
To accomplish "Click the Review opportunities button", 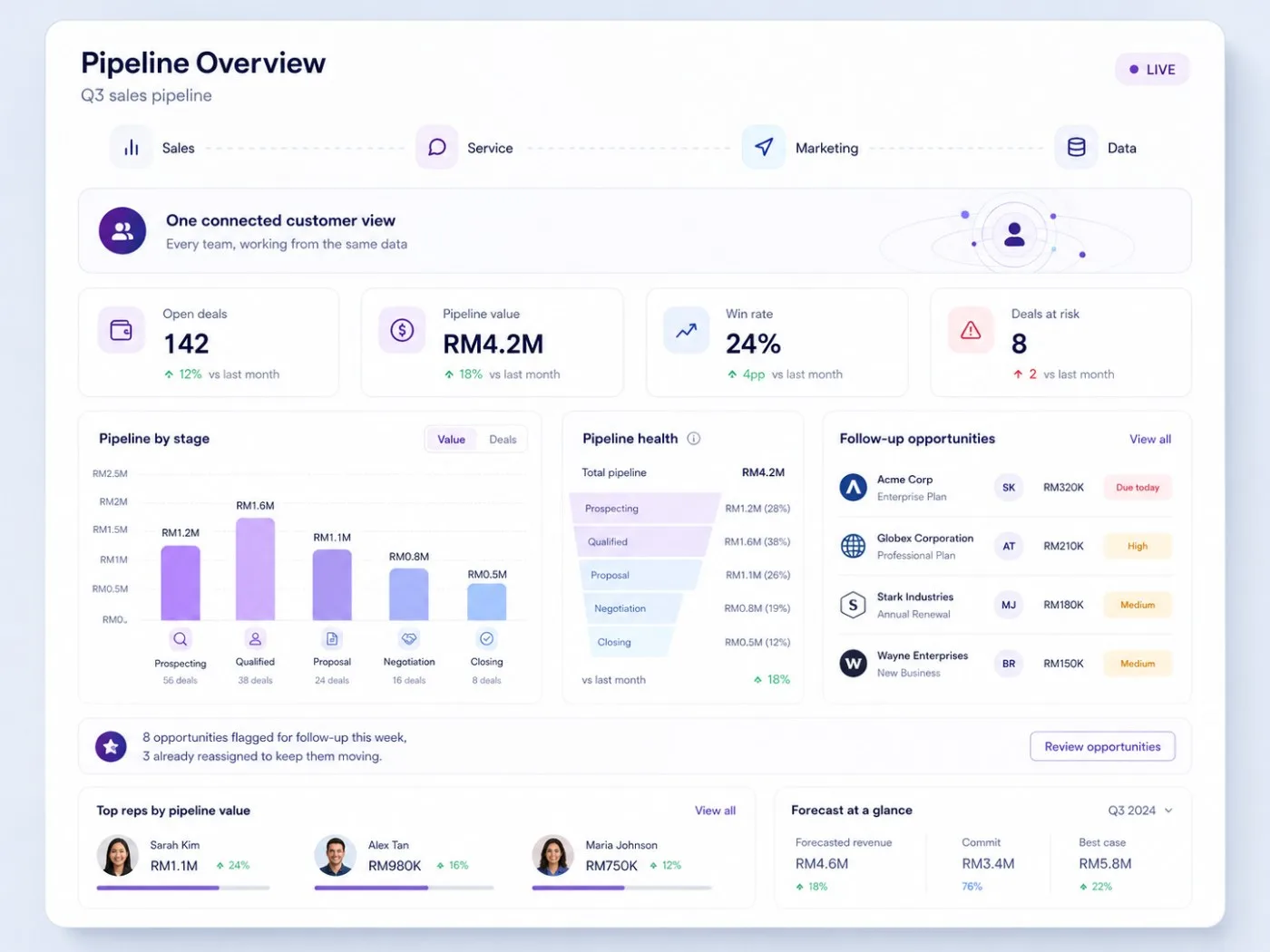I will tap(1102, 746).
